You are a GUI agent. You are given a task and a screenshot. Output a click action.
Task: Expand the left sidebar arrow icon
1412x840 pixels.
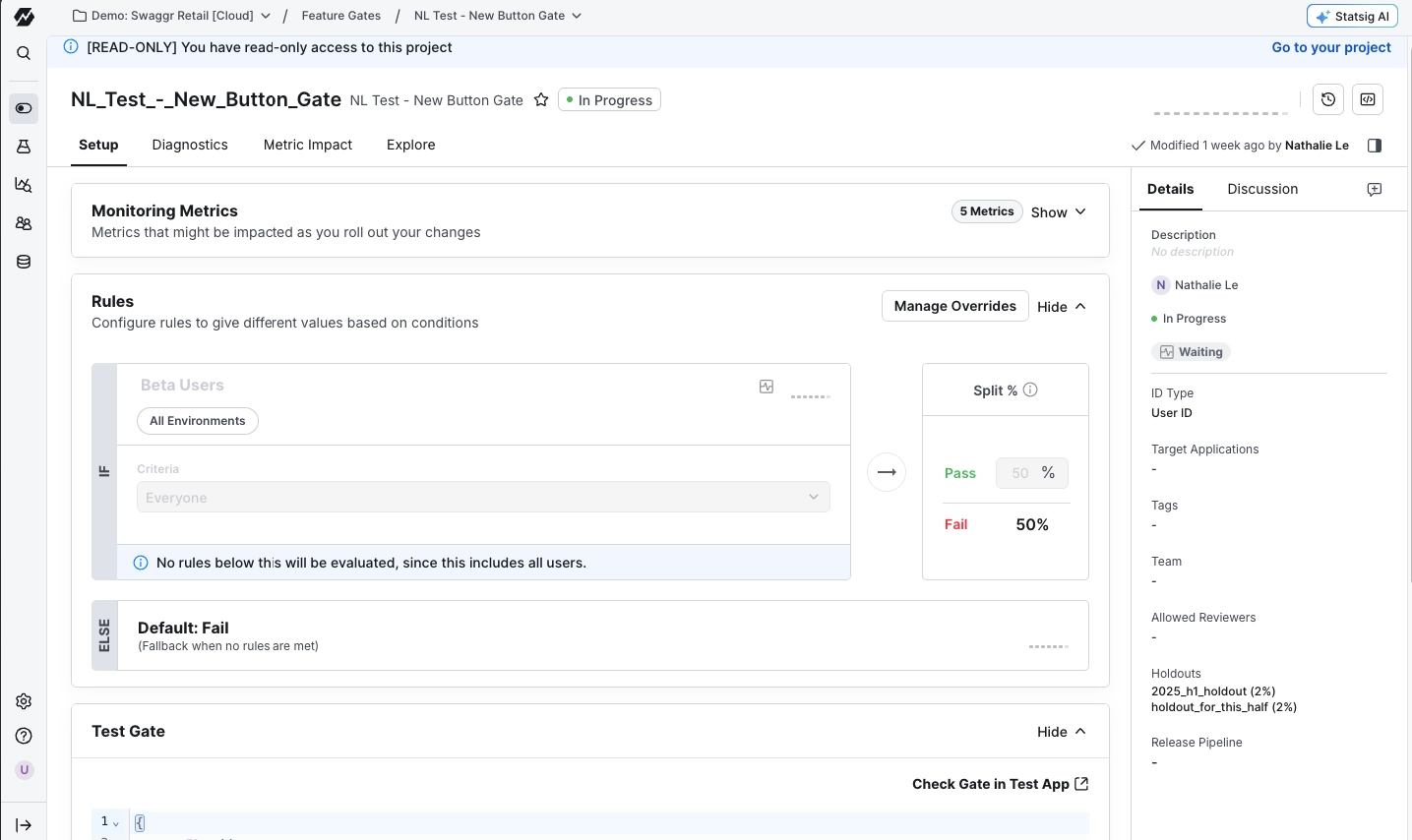[24, 825]
